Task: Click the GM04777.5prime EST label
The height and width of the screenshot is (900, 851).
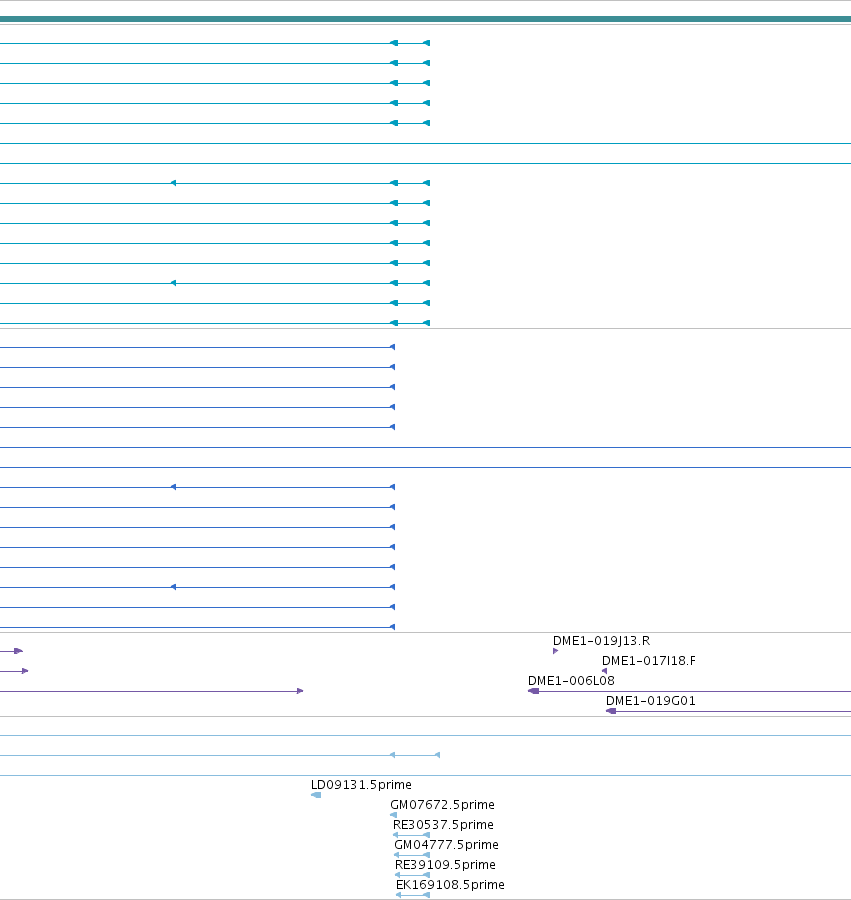Action: [x=446, y=845]
